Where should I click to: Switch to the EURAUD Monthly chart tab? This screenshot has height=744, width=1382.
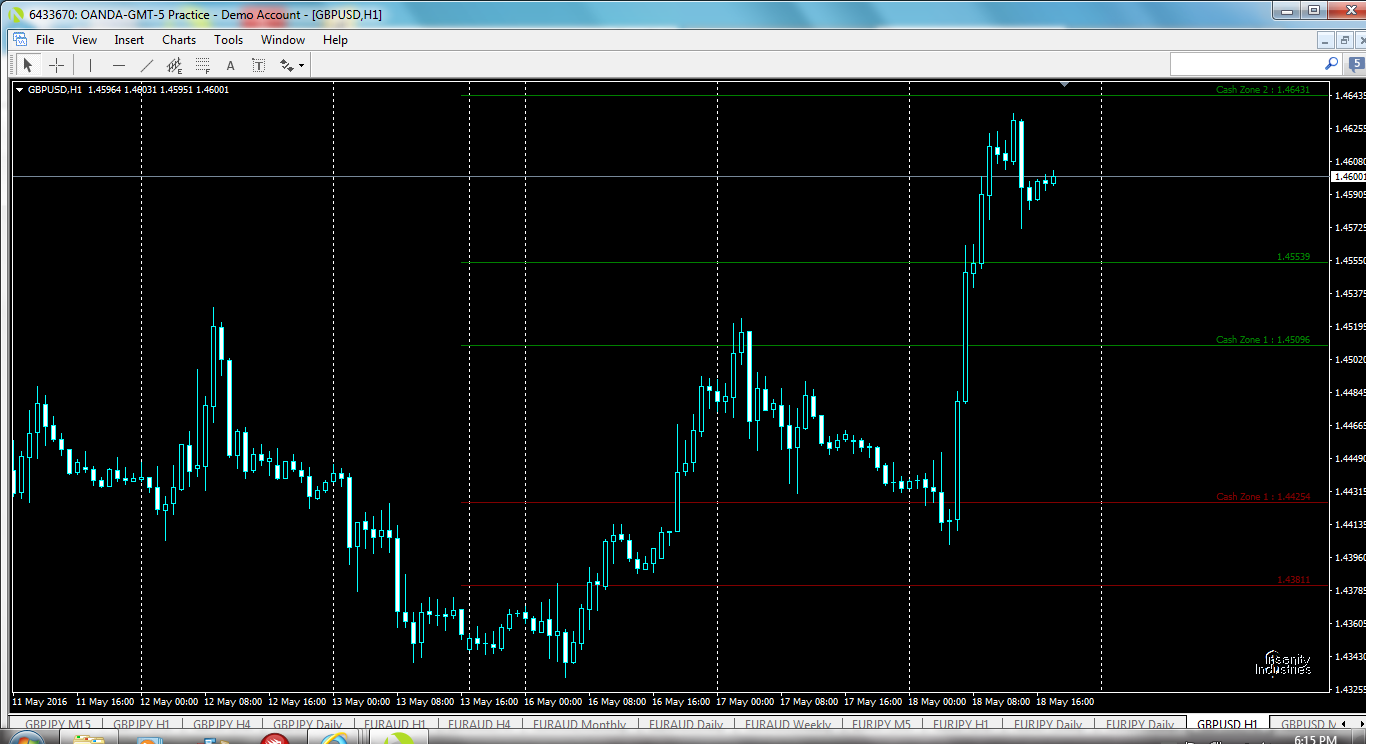pyautogui.click(x=579, y=724)
